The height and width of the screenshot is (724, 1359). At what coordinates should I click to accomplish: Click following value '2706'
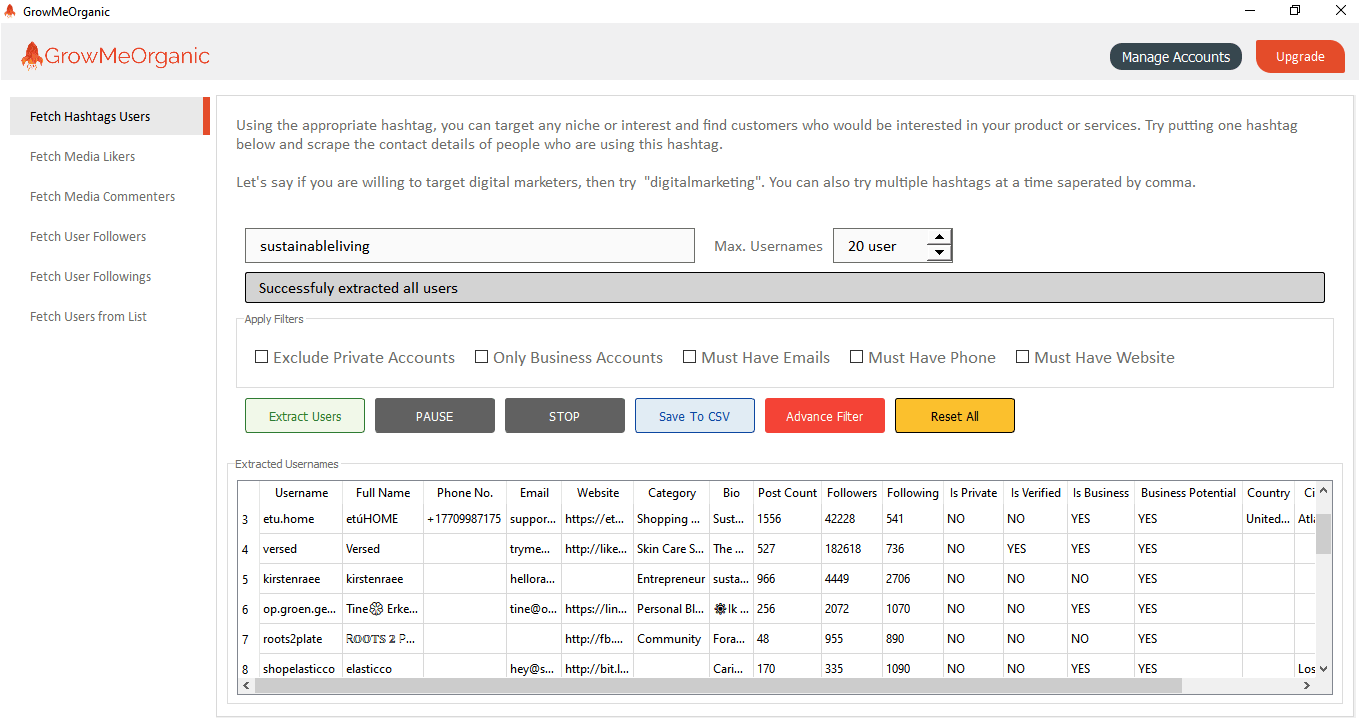click(913, 579)
